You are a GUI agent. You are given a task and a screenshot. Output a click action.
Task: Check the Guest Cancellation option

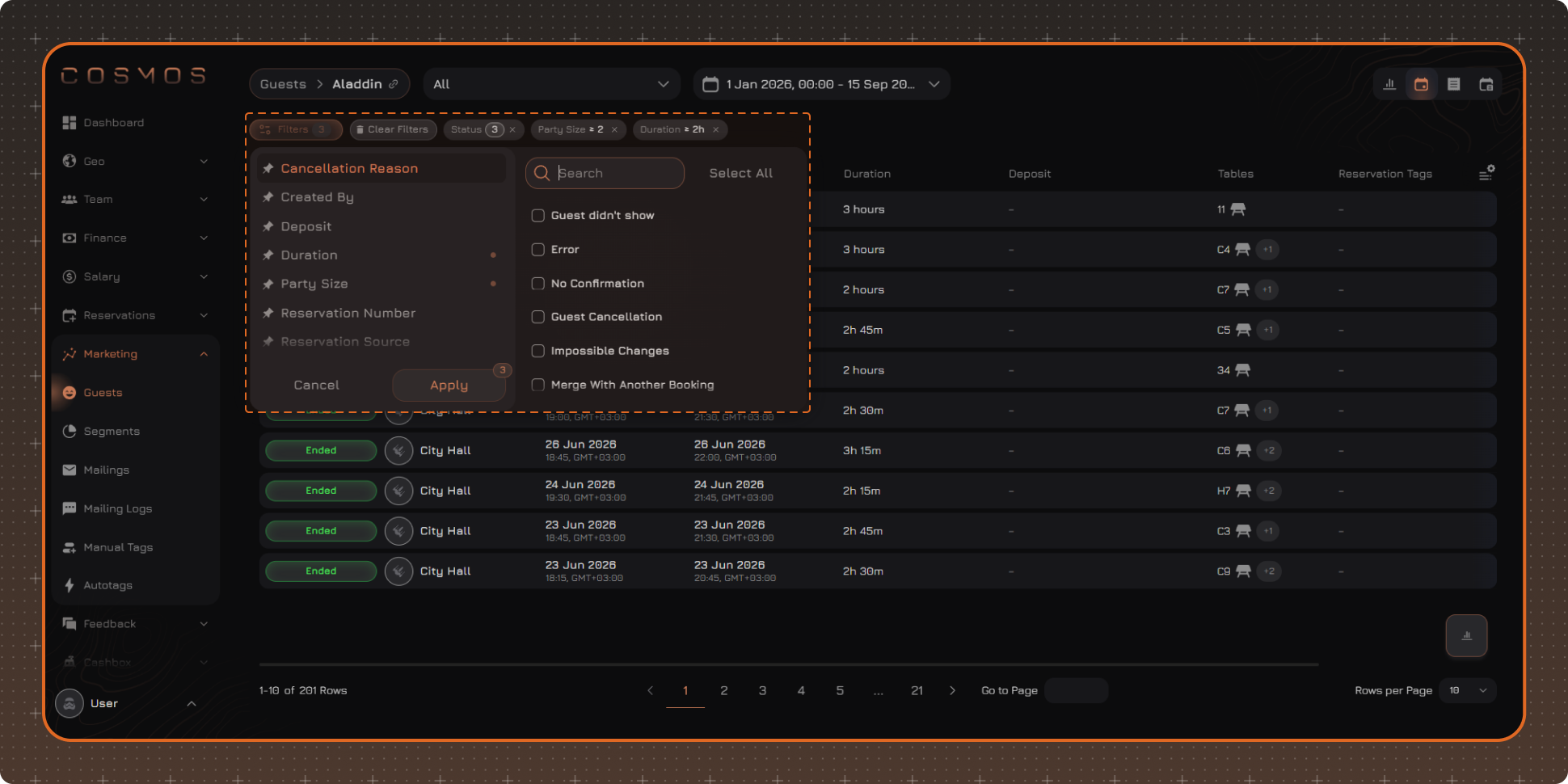point(537,317)
